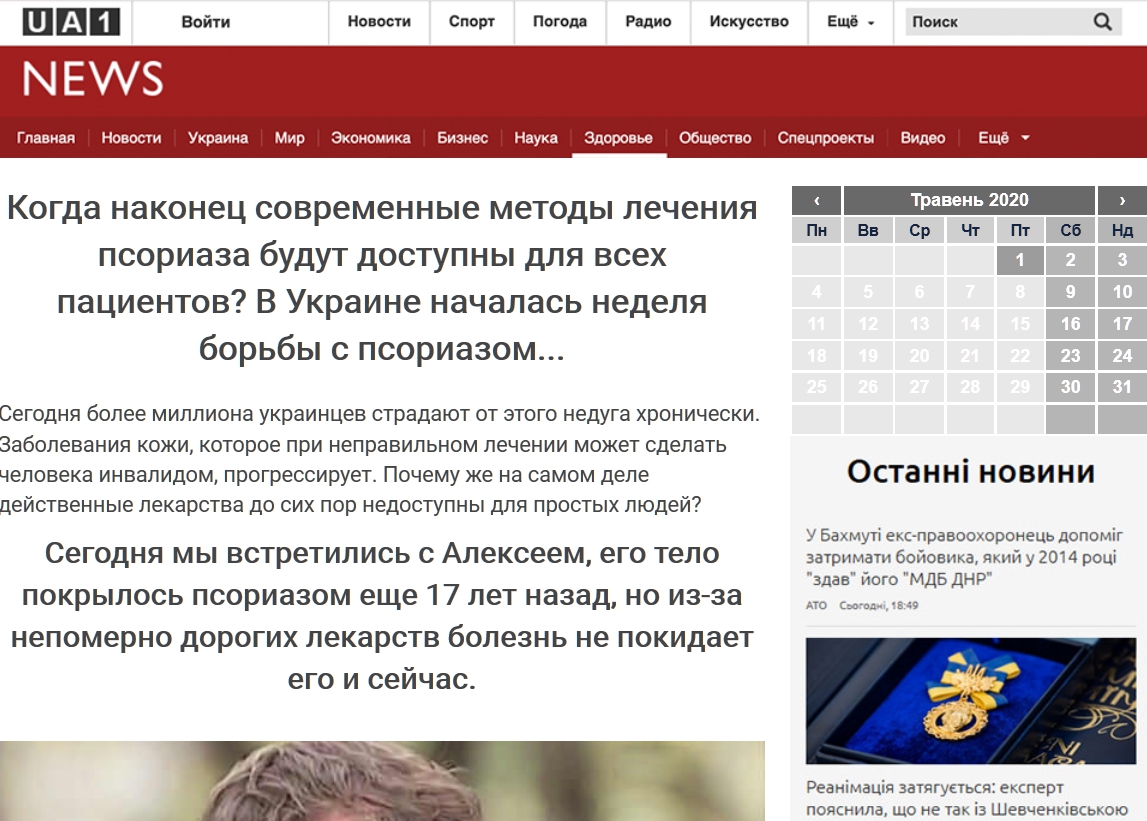Click the UA1 logo

tap(71, 22)
